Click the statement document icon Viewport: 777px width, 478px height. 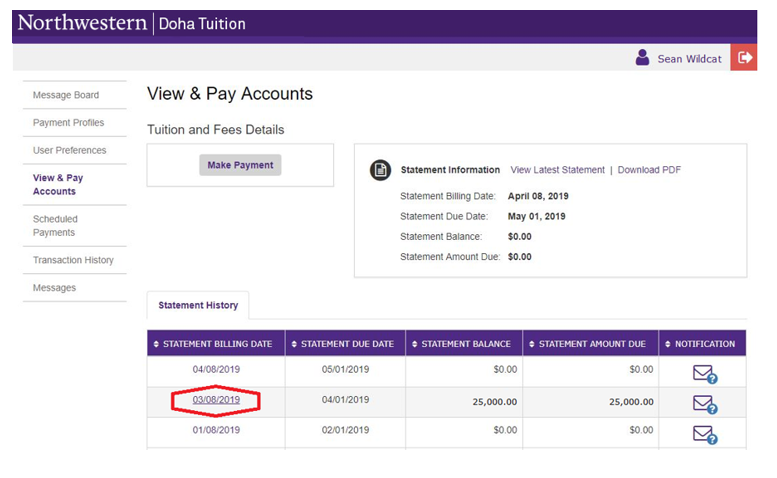click(x=380, y=170)
